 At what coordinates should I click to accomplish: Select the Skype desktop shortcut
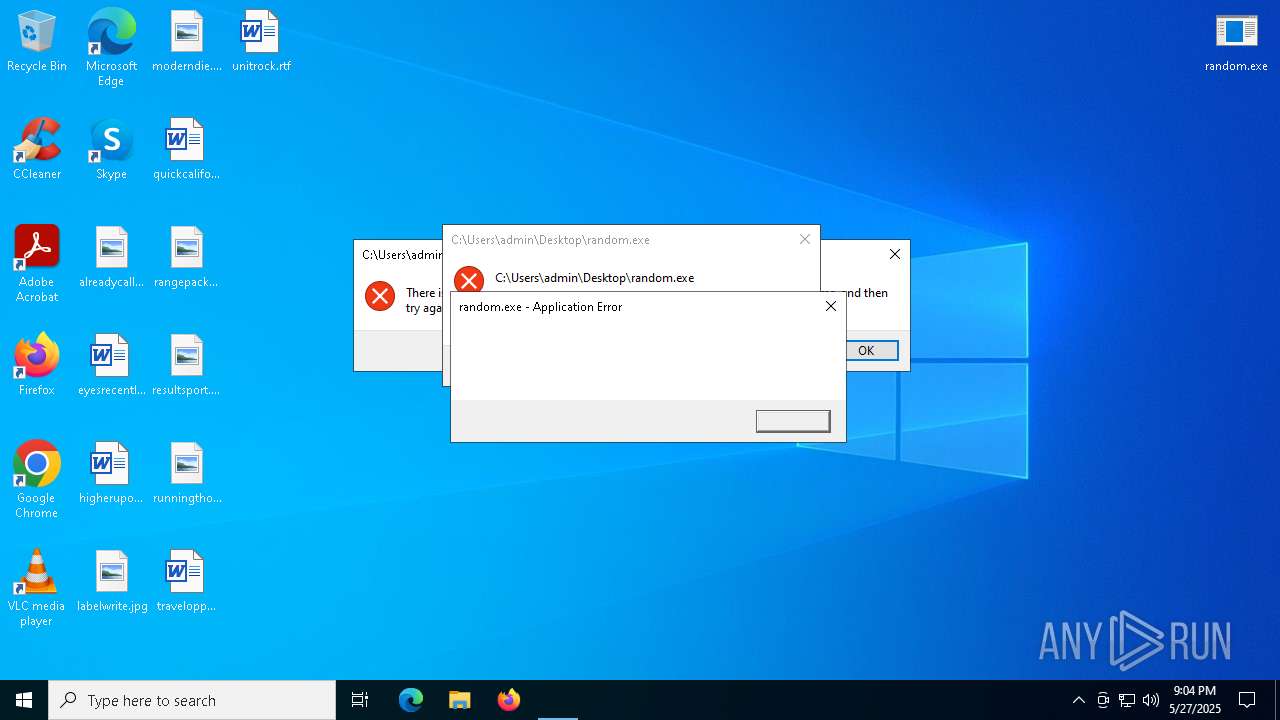pyautogui.click(x=111, y=150)
